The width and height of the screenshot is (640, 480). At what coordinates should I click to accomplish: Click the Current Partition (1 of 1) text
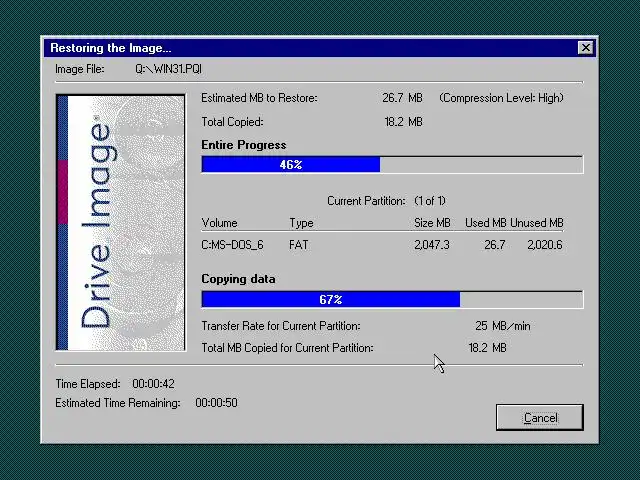[386, 201]
